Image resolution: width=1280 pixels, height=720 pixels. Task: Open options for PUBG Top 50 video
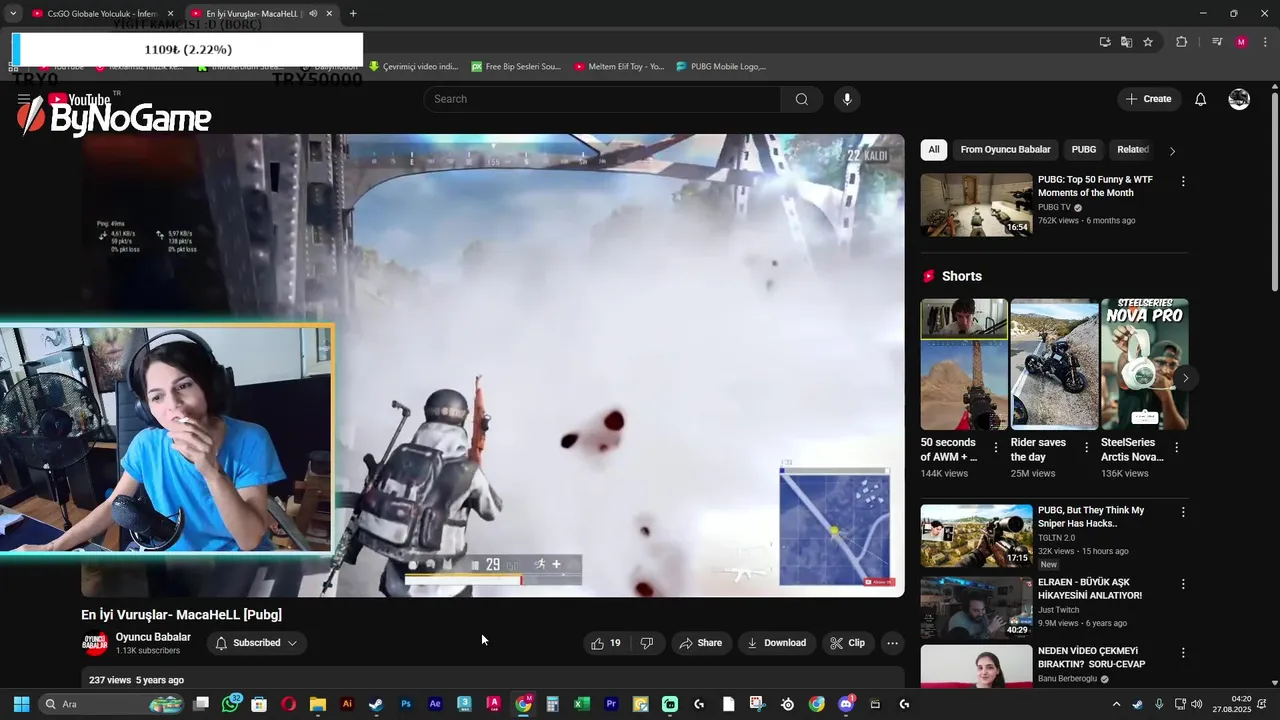(x=1183, y=182)
